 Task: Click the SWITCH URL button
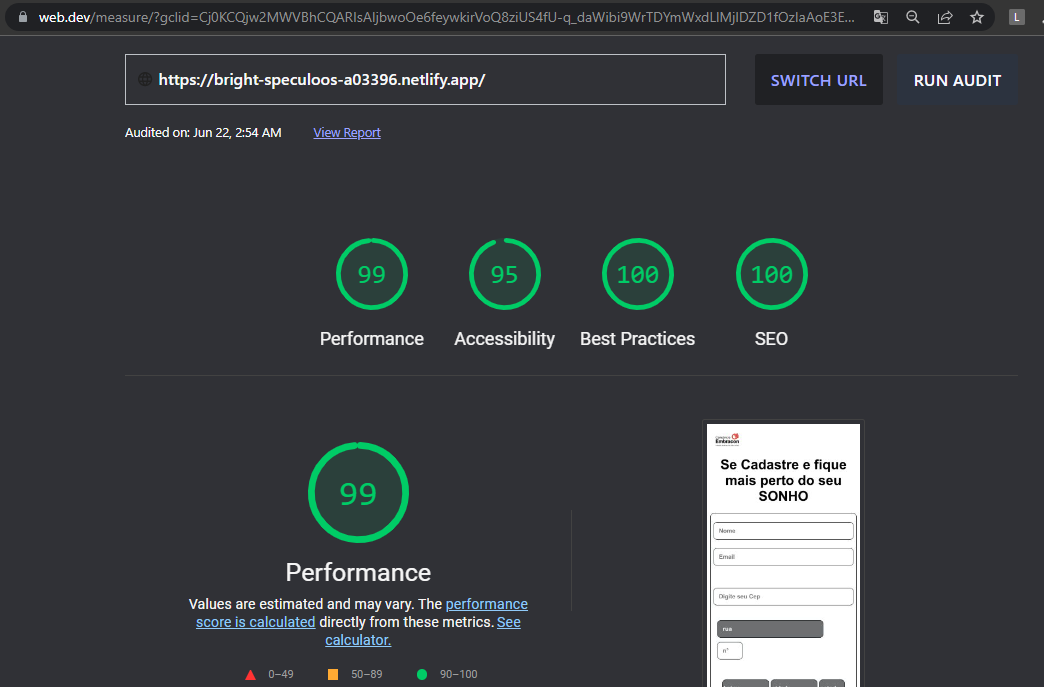click(818, 80)
